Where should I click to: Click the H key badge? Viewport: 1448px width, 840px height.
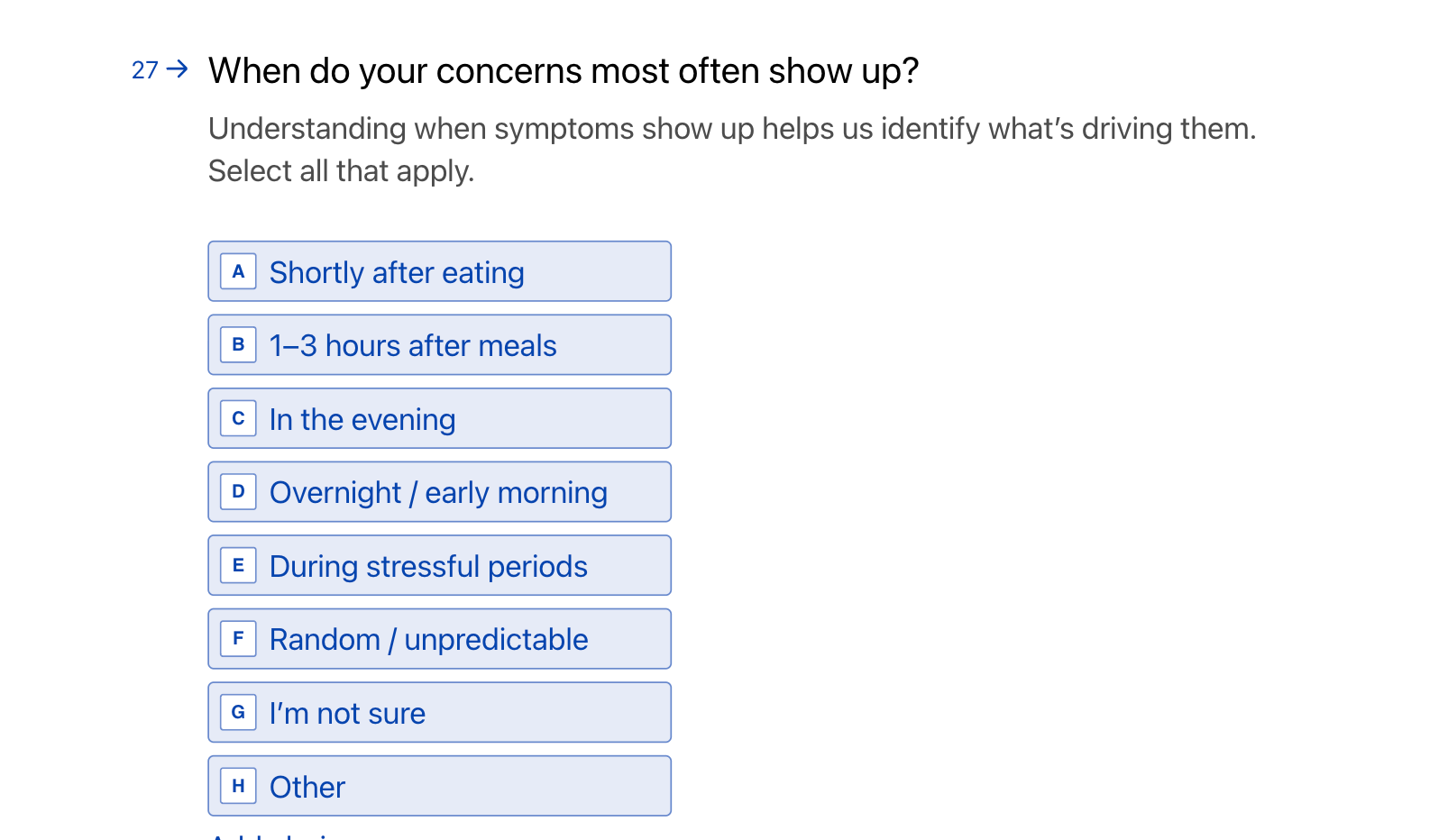(238, 786)
